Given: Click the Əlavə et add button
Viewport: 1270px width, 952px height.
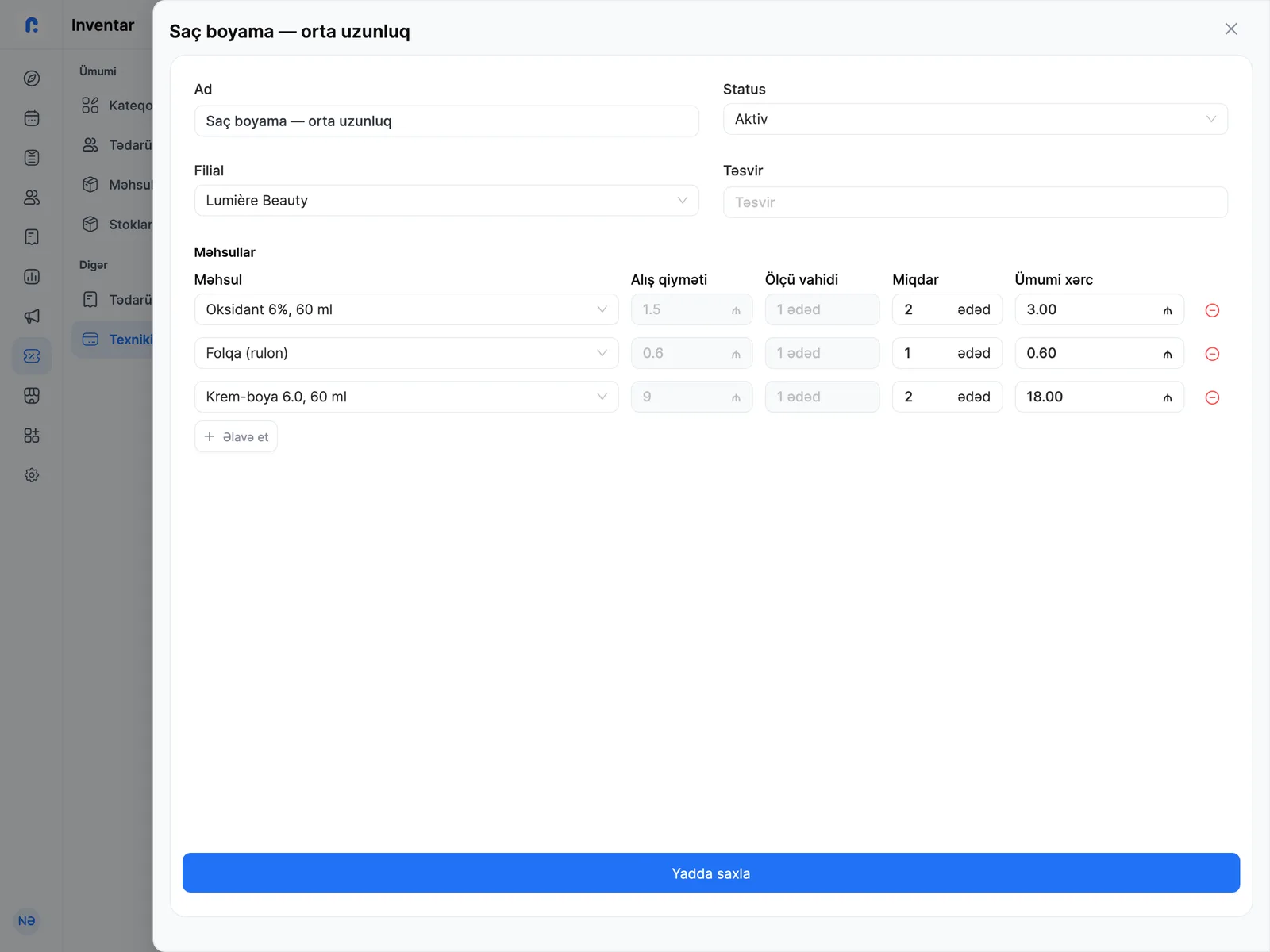Looking at the screenshot, I should point(236,436).
